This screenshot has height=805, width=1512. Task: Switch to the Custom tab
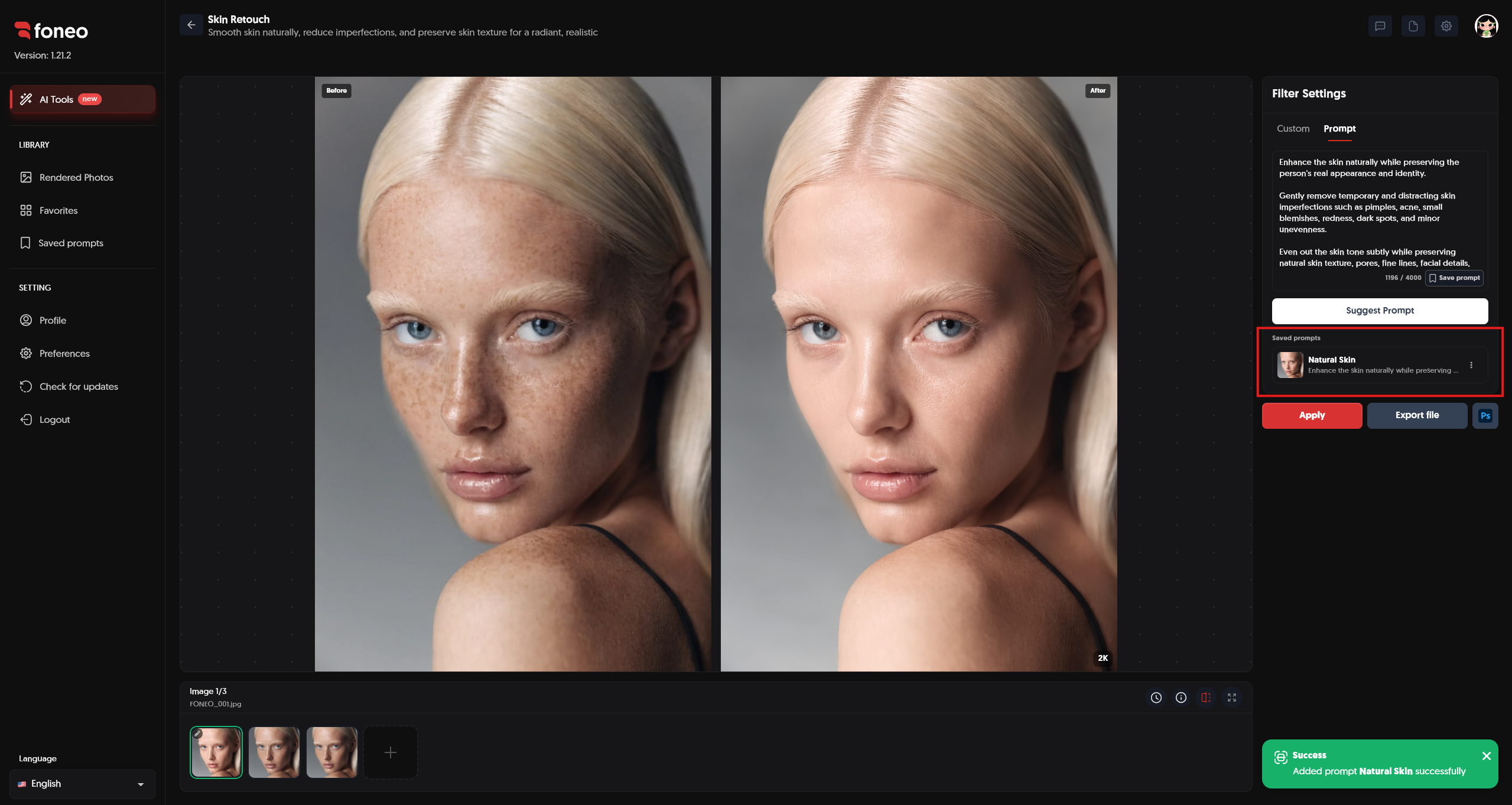(1293, 128)
